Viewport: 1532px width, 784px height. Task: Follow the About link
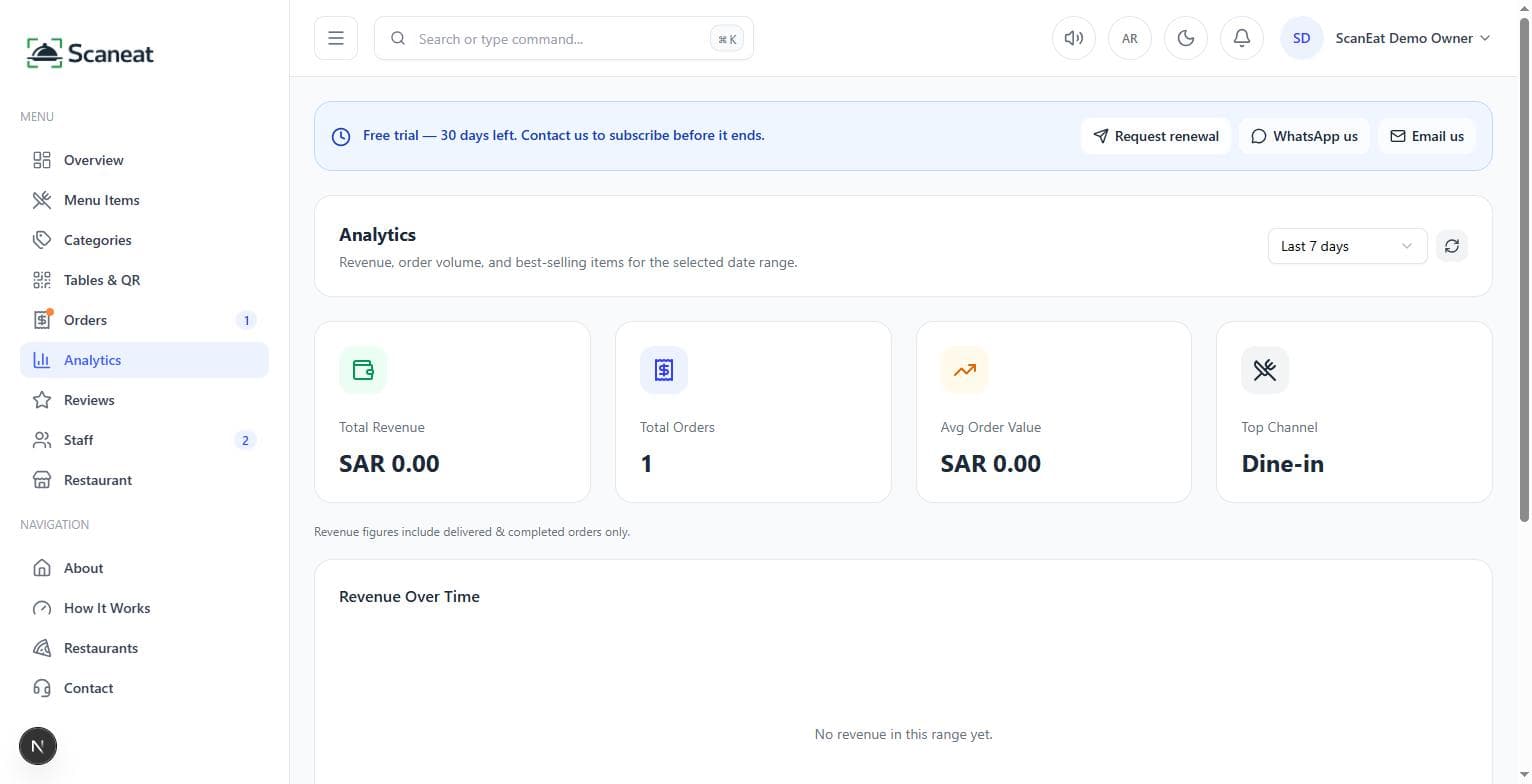coord(144,568)
